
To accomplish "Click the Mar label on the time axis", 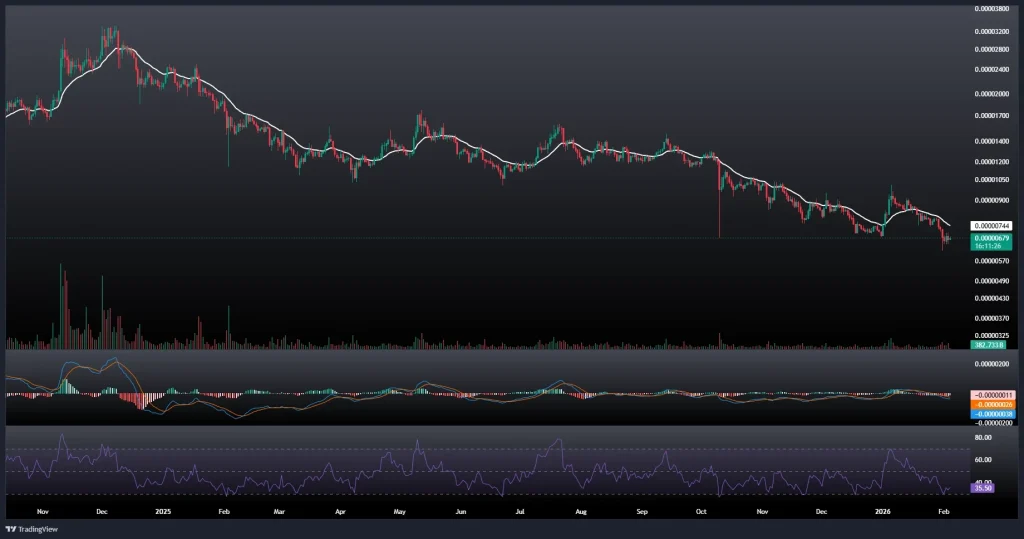I will point(280,509).
